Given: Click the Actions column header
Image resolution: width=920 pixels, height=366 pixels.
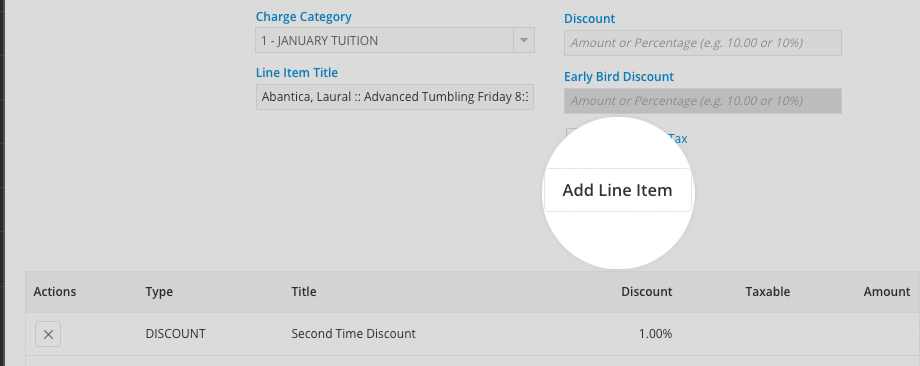Looking at the screenshot, I should (55, 292).
